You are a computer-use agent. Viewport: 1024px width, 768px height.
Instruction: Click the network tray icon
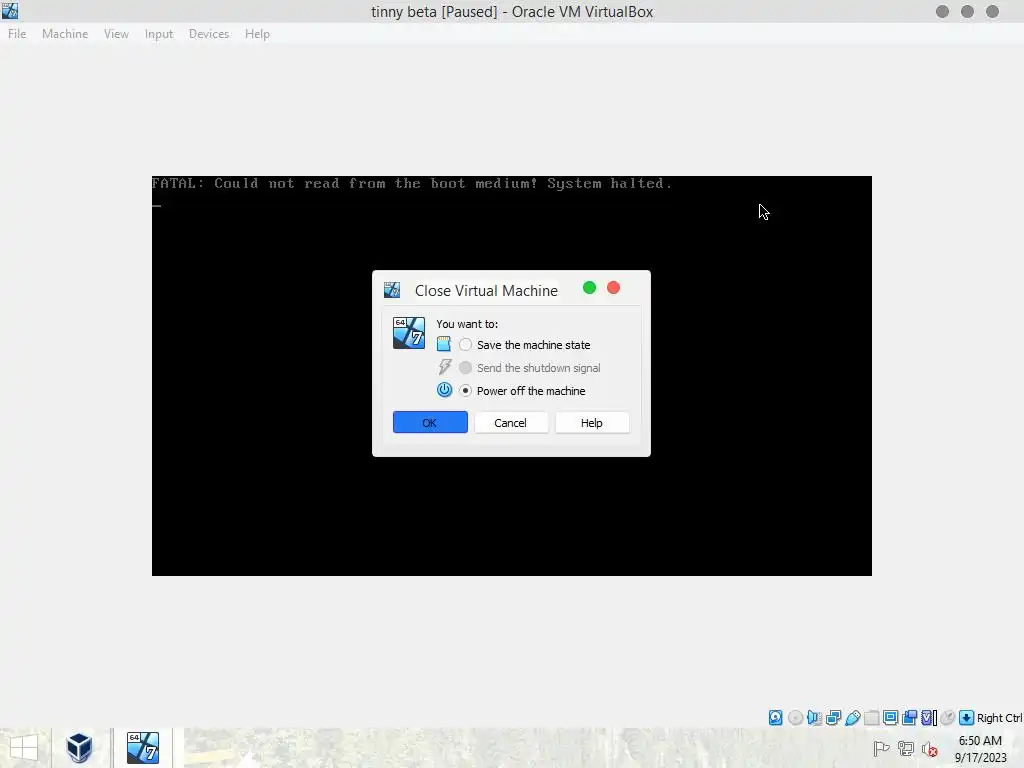coord(906,748)
